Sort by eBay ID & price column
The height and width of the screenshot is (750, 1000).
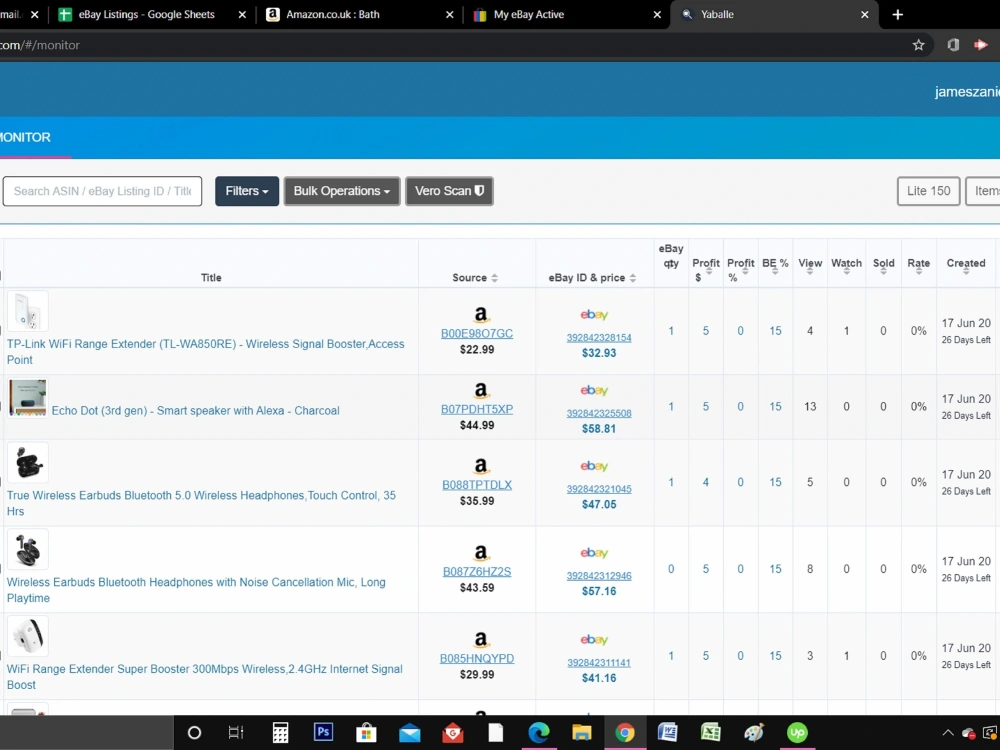592,277
